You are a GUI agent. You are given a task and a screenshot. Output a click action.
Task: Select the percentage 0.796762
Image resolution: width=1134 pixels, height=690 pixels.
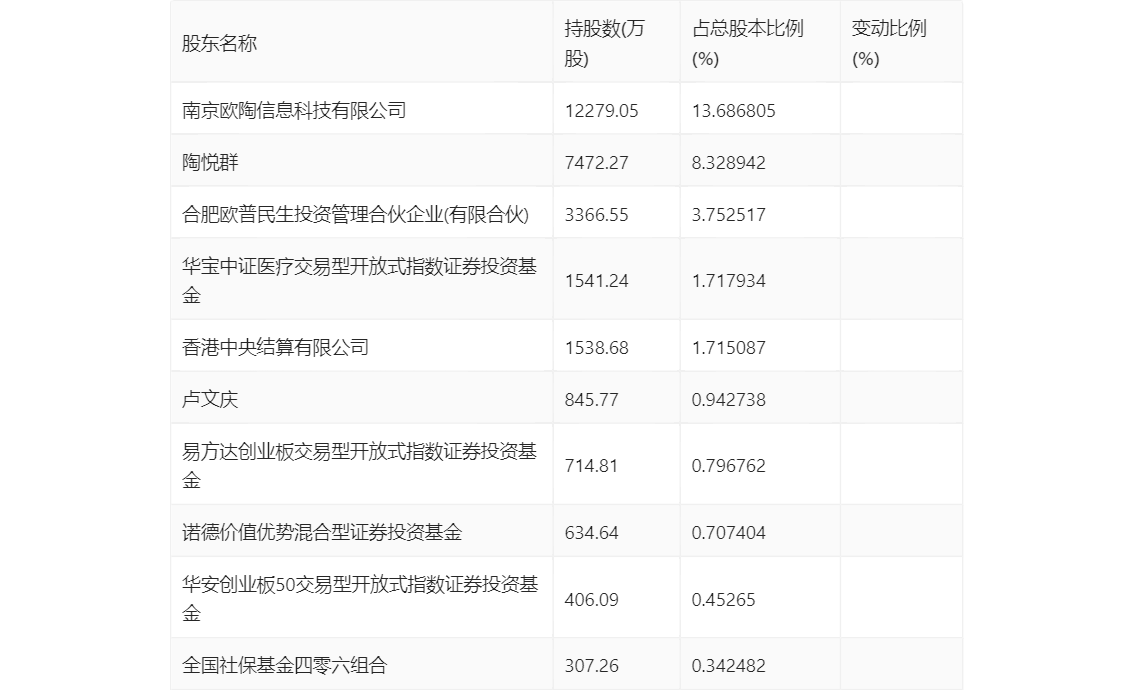pyautogui.click(x=728, y=466)
